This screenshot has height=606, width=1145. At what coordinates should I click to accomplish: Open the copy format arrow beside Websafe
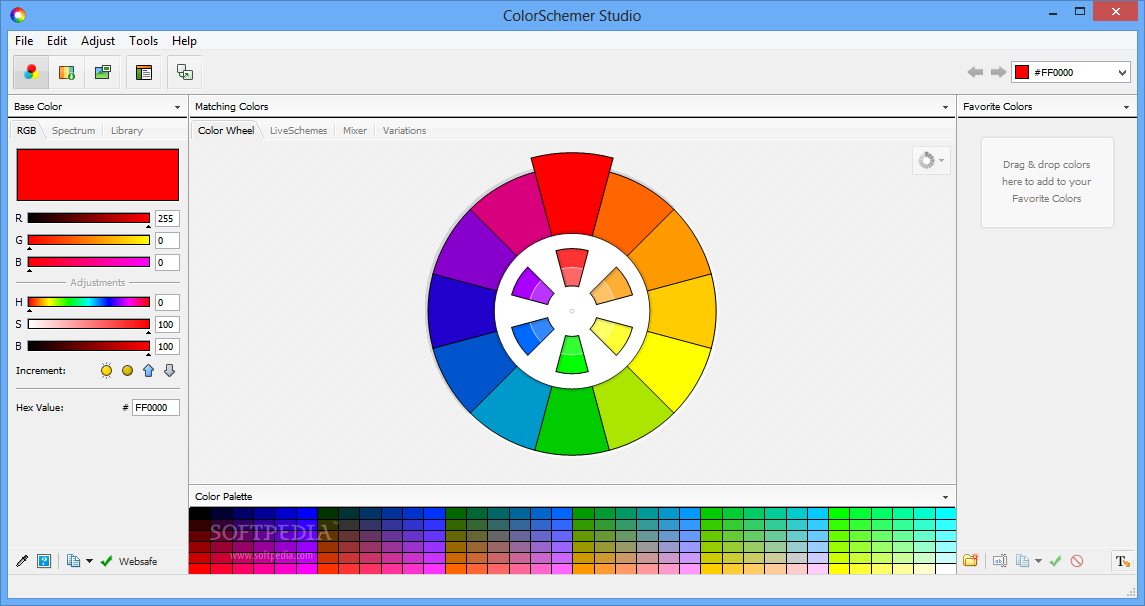[x=89, y=561]
